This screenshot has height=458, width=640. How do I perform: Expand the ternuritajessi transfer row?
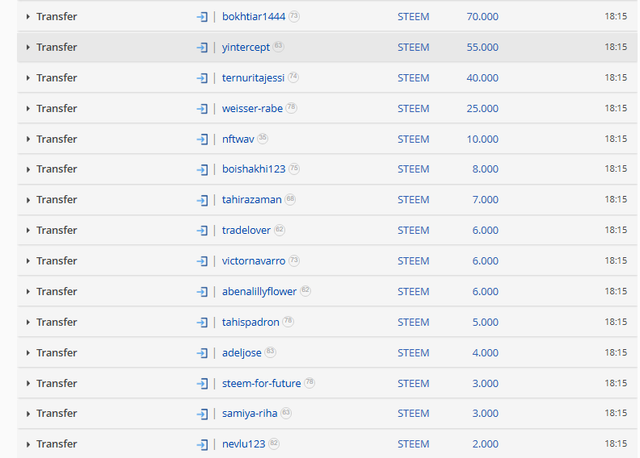coord(28,78)
